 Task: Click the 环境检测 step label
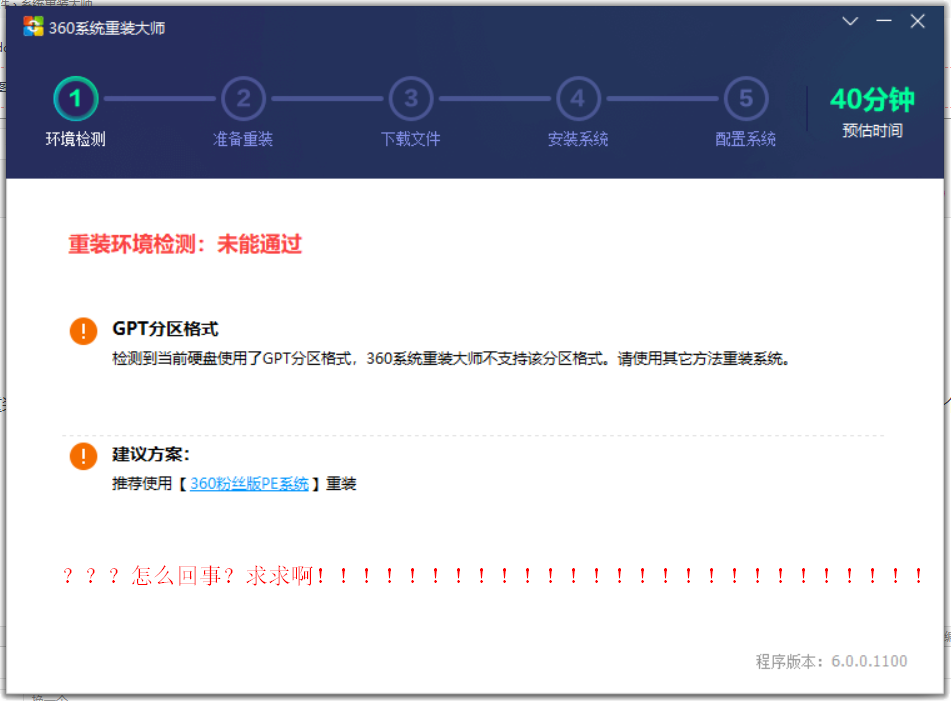(76, 139)
